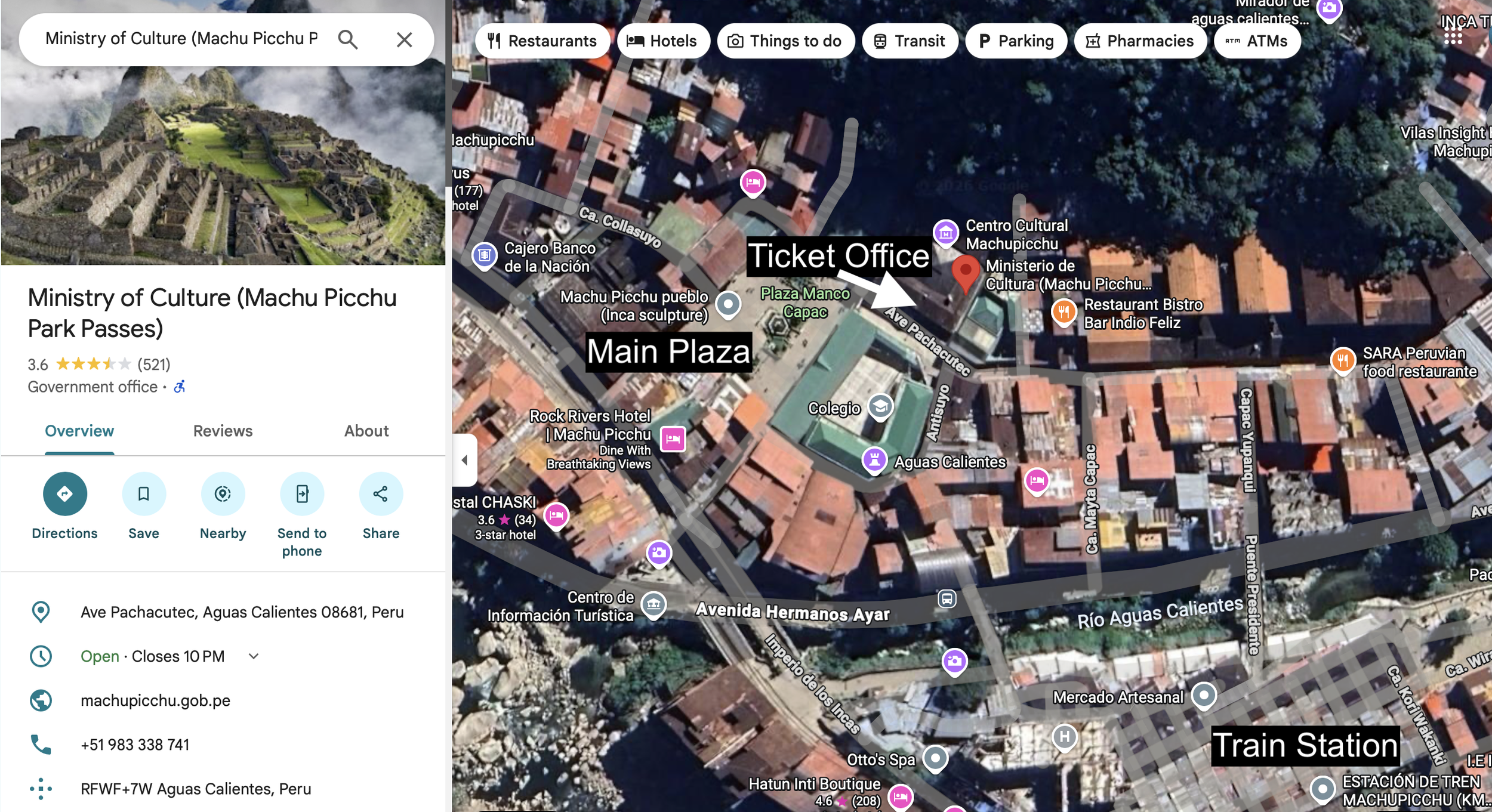Click the Directions icon button
The image size is (1492, 812).
pos(64,493)
